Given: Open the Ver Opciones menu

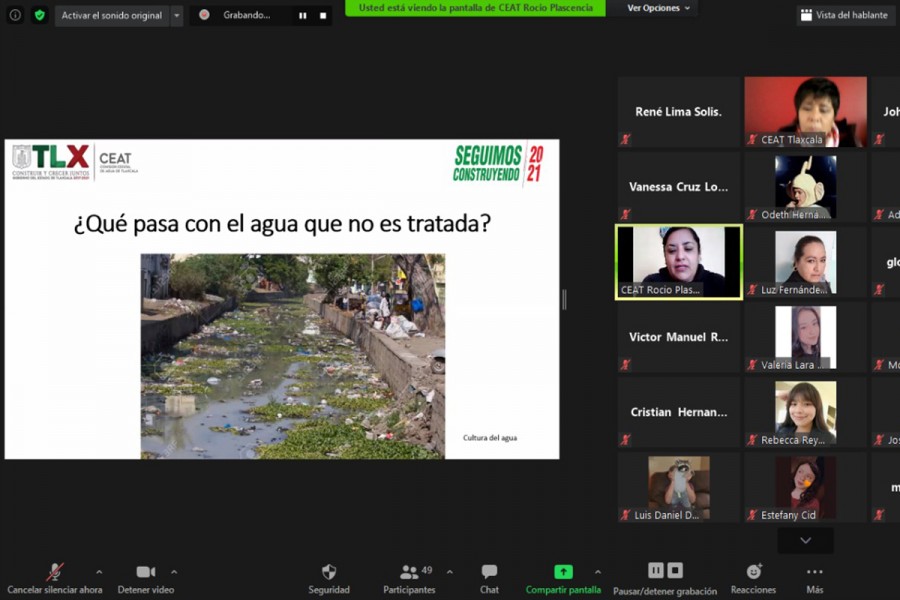Looking at the screenshot, I should pyautogui.click(x=658, y=8).
